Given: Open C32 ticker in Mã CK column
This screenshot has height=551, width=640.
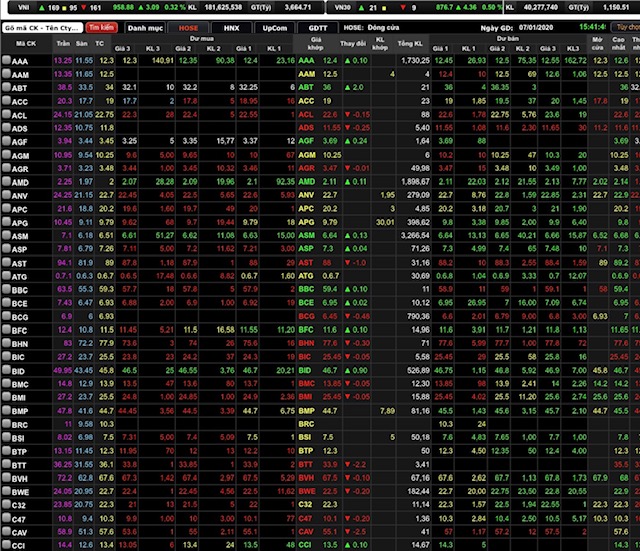Looking at the screenshot, I should click(19, 505).
